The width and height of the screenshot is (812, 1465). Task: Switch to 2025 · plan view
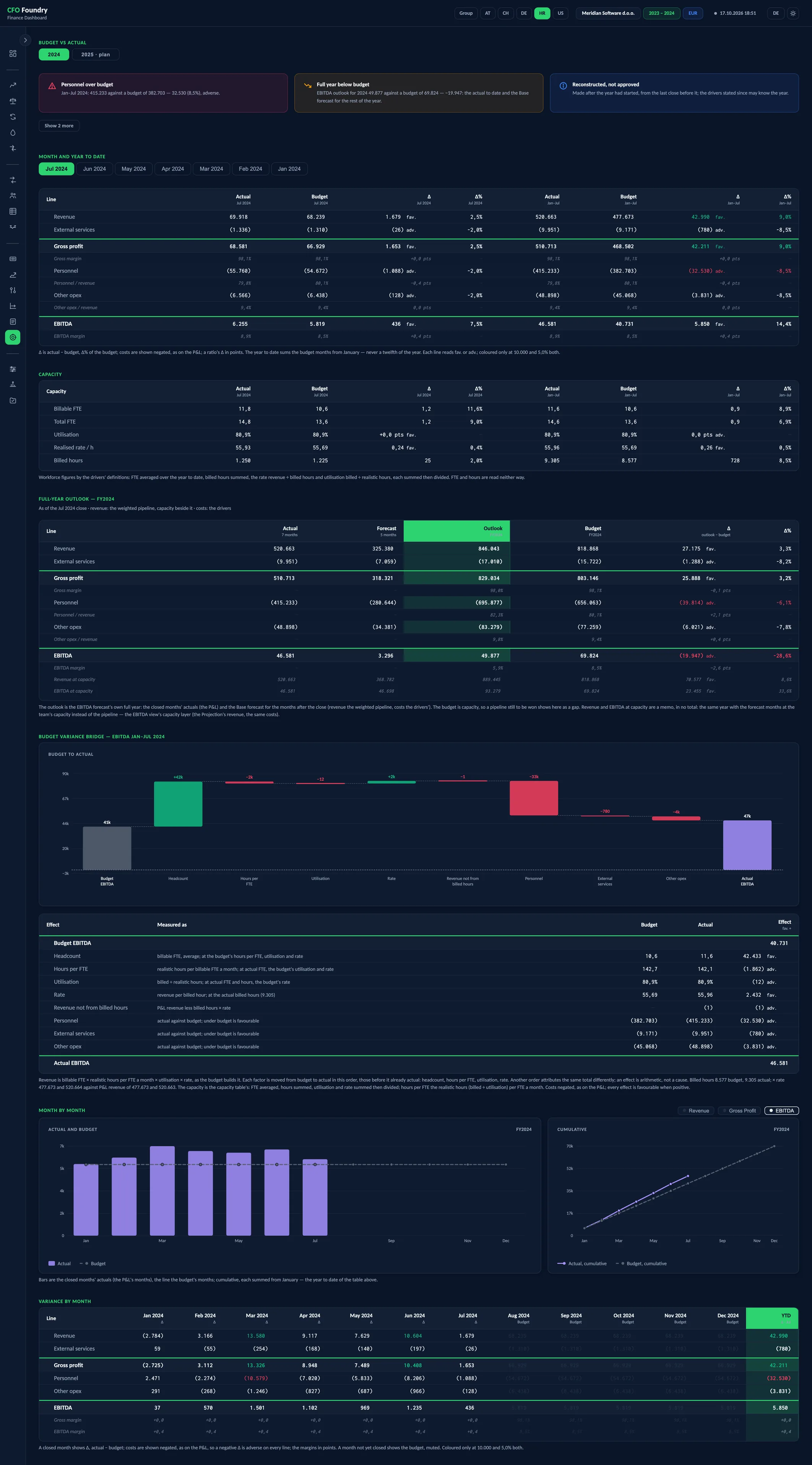(x=96, y=55)
